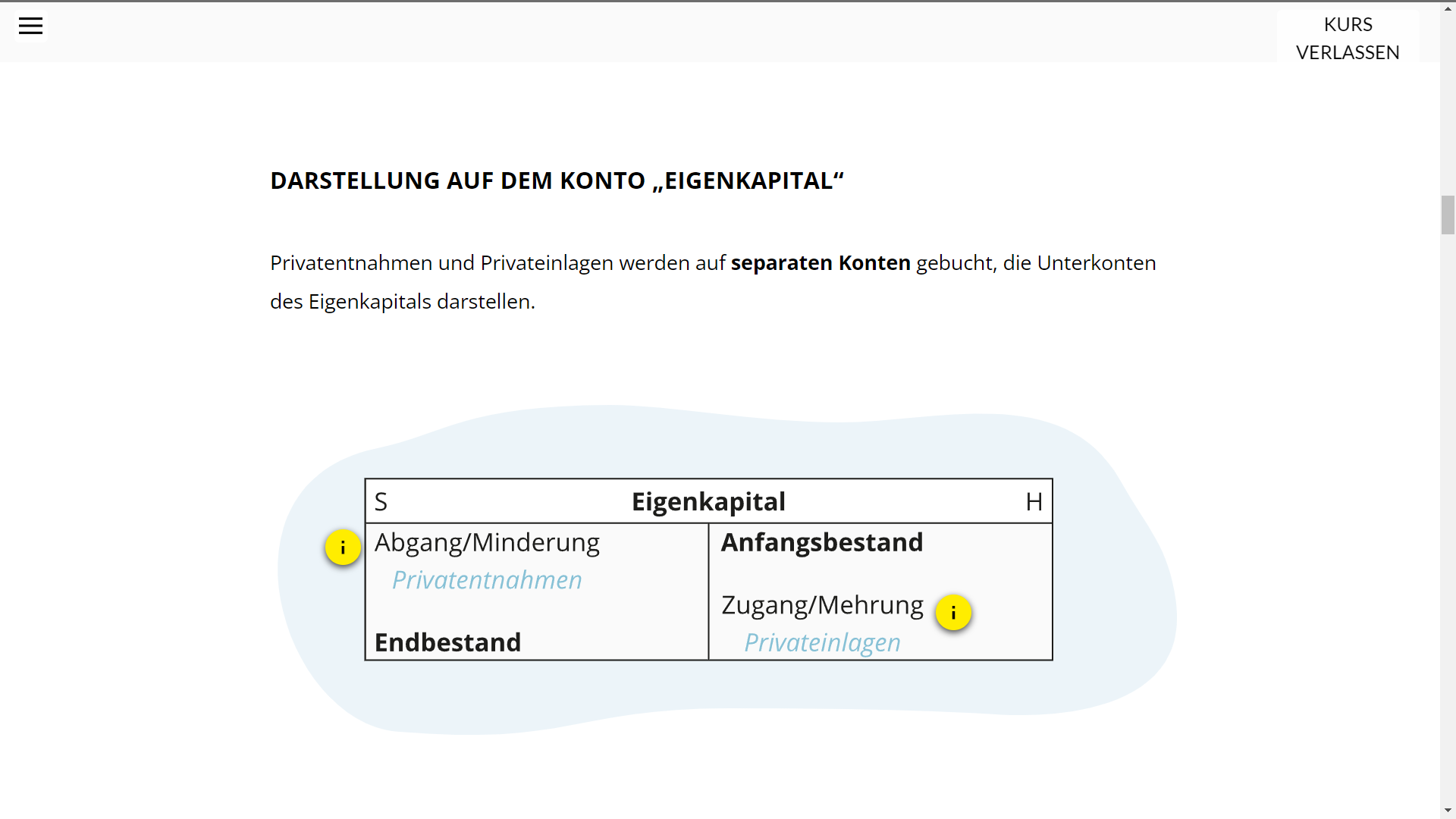Click the Abgang/Minderung text

point(487,543)
